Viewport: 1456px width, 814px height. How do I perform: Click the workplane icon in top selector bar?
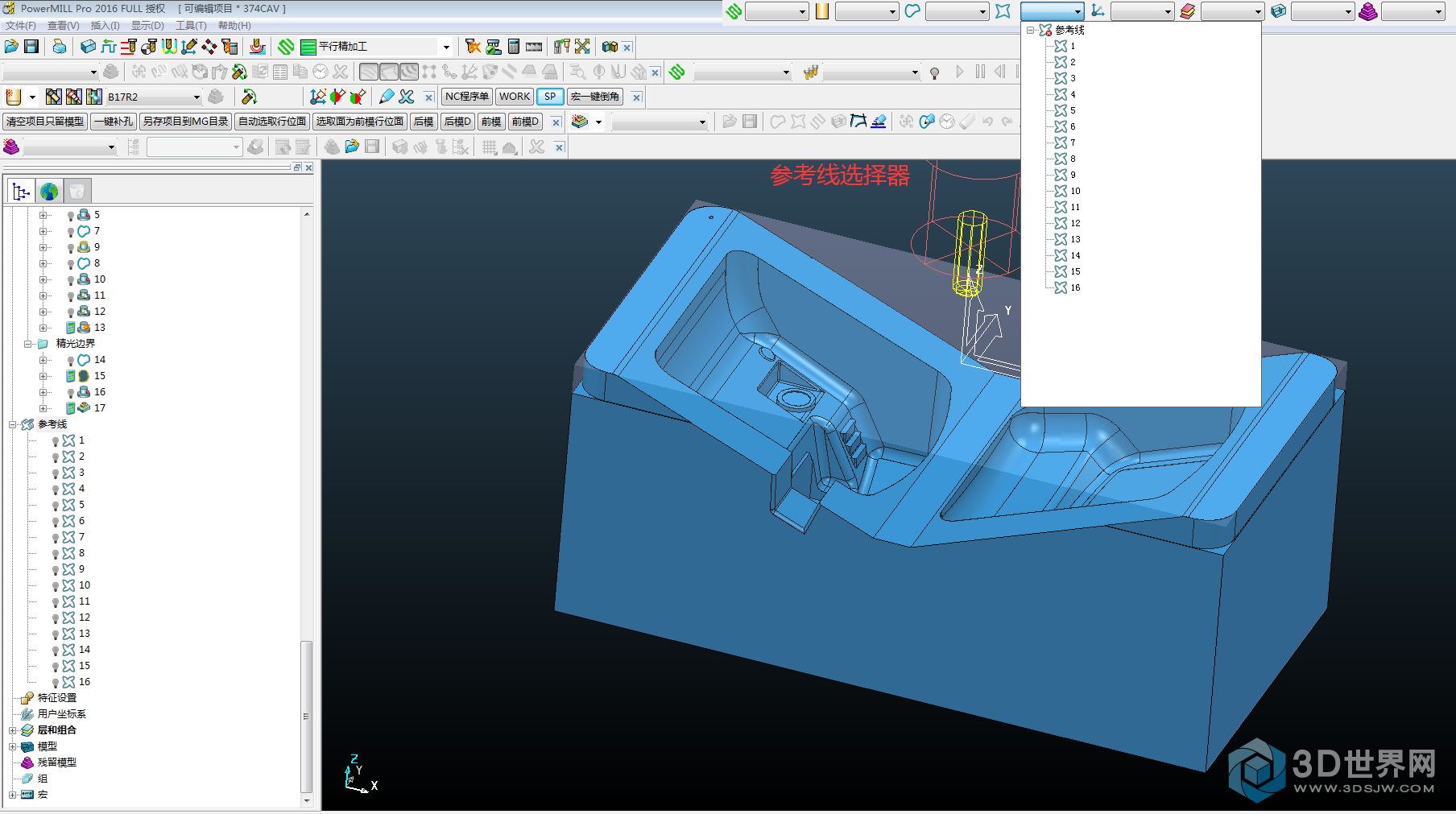click(x=1098, y=11)
